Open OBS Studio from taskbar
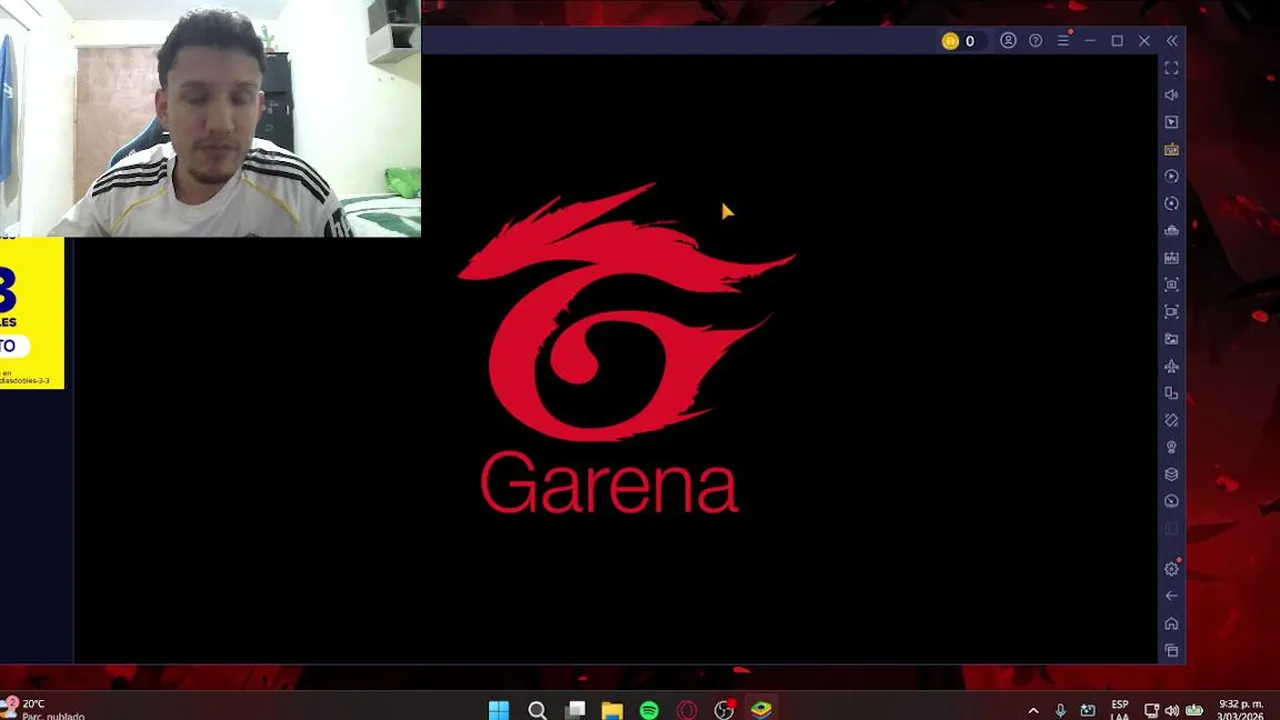Viewport: 1280px width, 720px height. (724, 710)
